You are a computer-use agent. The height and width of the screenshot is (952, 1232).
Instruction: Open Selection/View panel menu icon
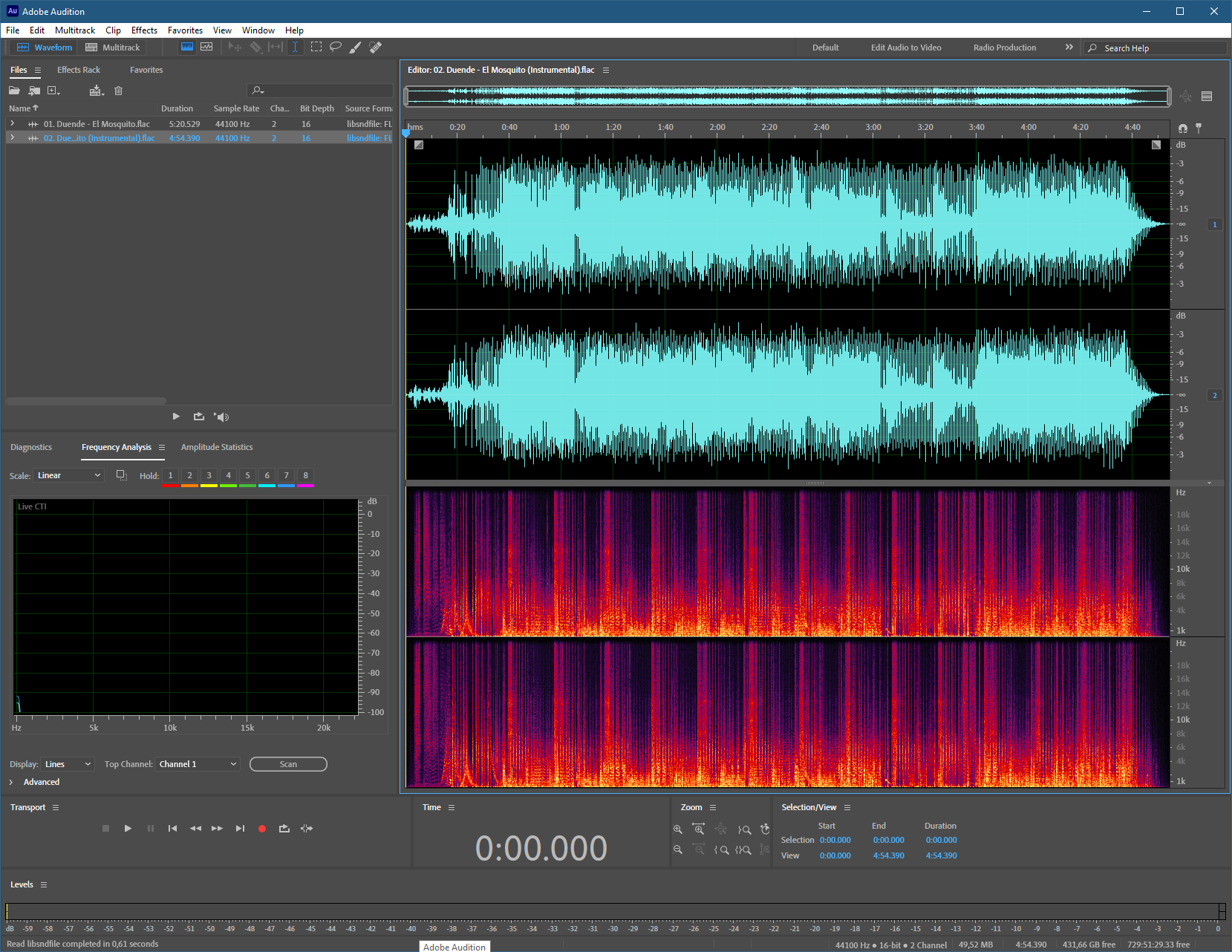[x=847, y=807]
